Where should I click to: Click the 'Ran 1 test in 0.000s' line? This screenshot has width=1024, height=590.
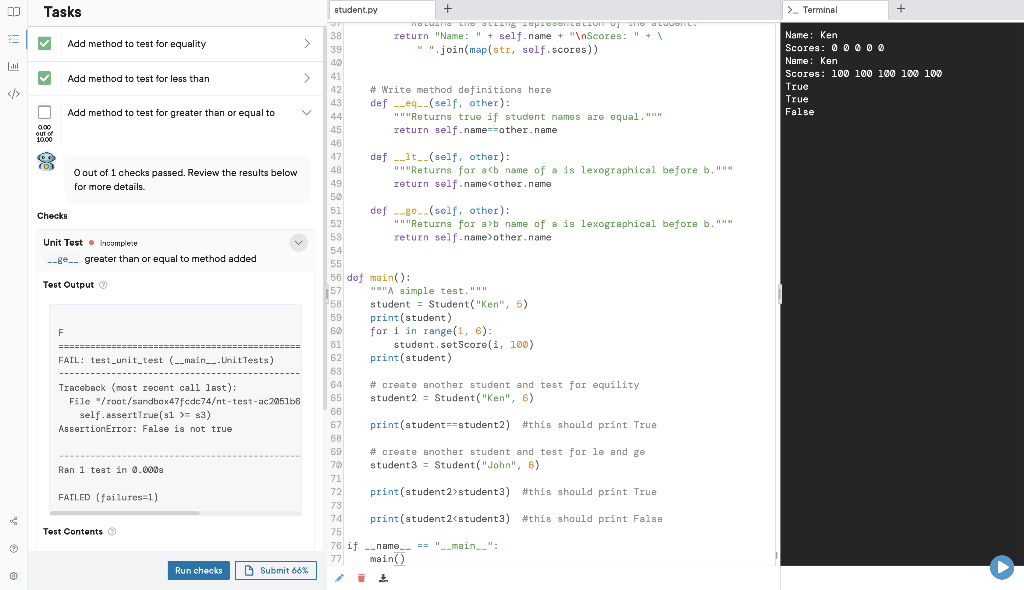click(x=110, y=470)
